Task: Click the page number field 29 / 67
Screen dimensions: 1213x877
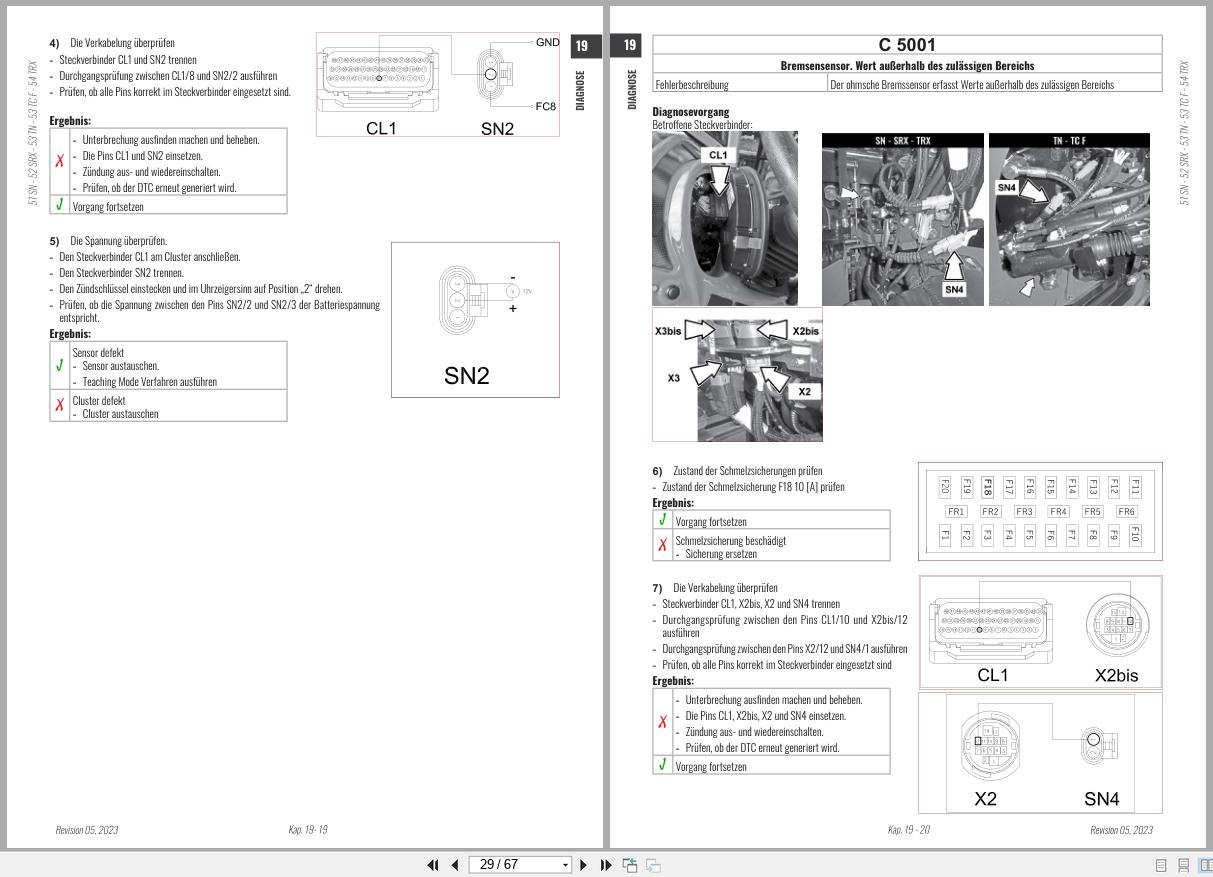Action: (x=513, y=865)
